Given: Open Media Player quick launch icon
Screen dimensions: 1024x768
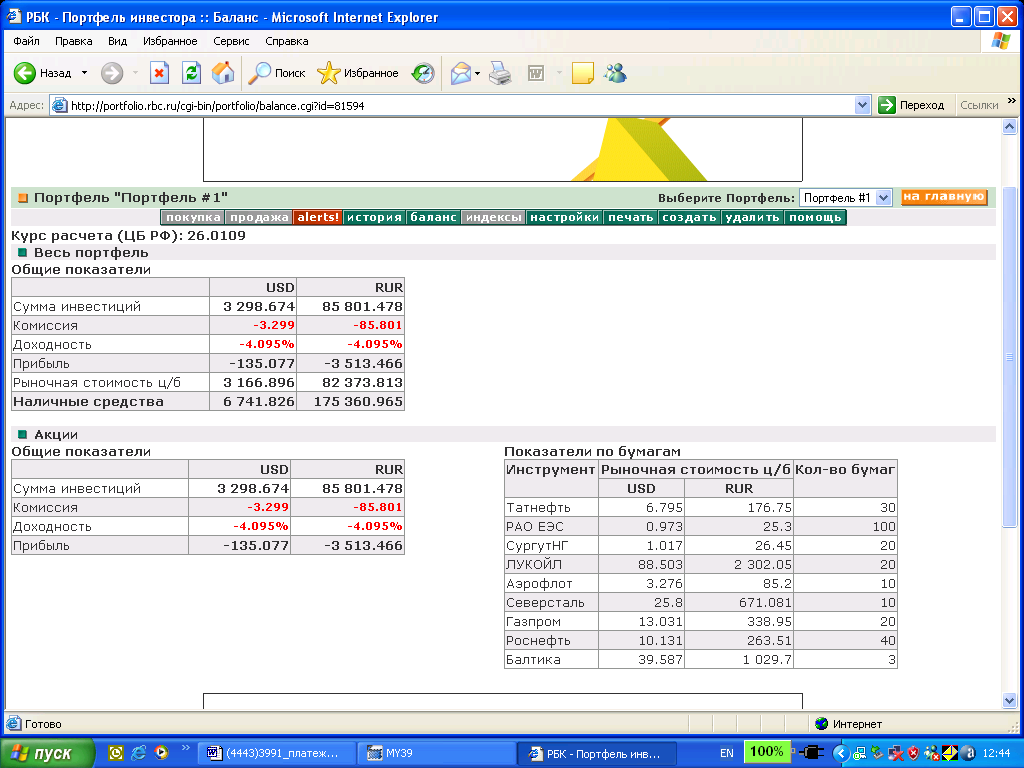Looking at the screenshot, I should [x=161, y=753].
